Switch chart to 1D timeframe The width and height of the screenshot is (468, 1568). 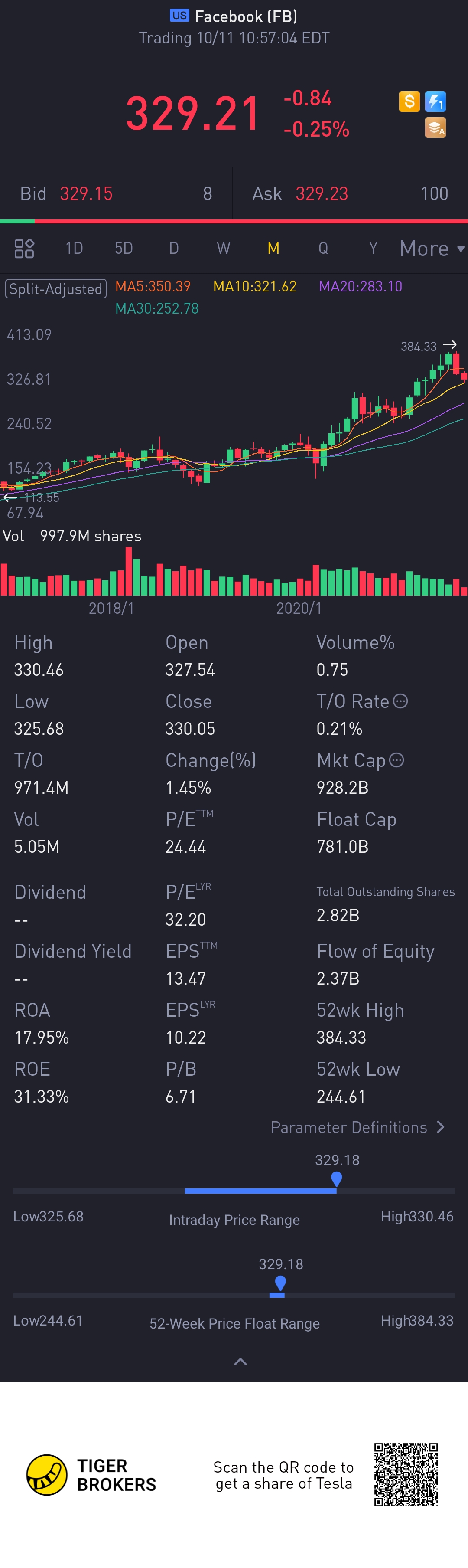[x=74, y=249]
